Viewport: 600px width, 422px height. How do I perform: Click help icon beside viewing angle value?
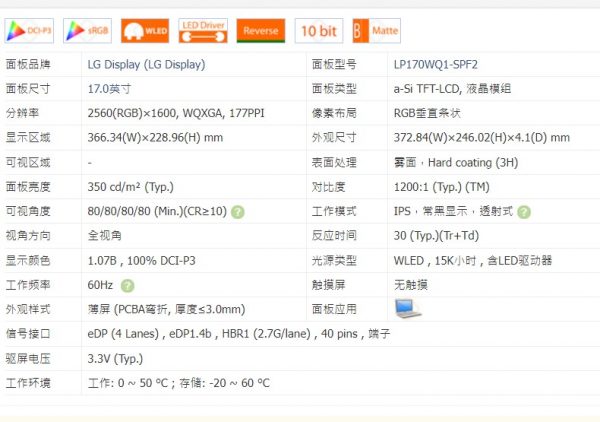[x=238, y=212]
